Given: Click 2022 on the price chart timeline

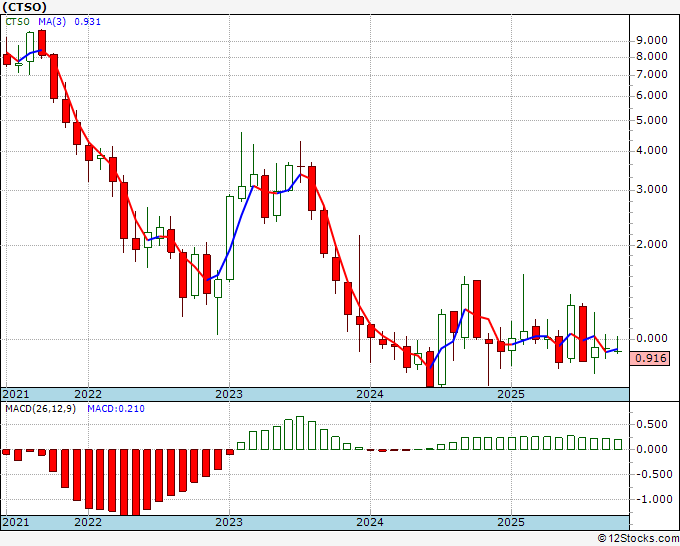Looking at the screenshot, I should click(88, 394).
